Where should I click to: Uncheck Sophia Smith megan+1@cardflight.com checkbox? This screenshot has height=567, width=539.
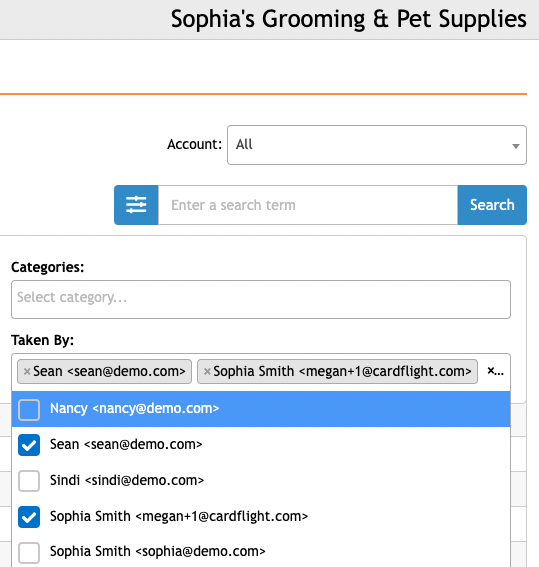(29, 516)
